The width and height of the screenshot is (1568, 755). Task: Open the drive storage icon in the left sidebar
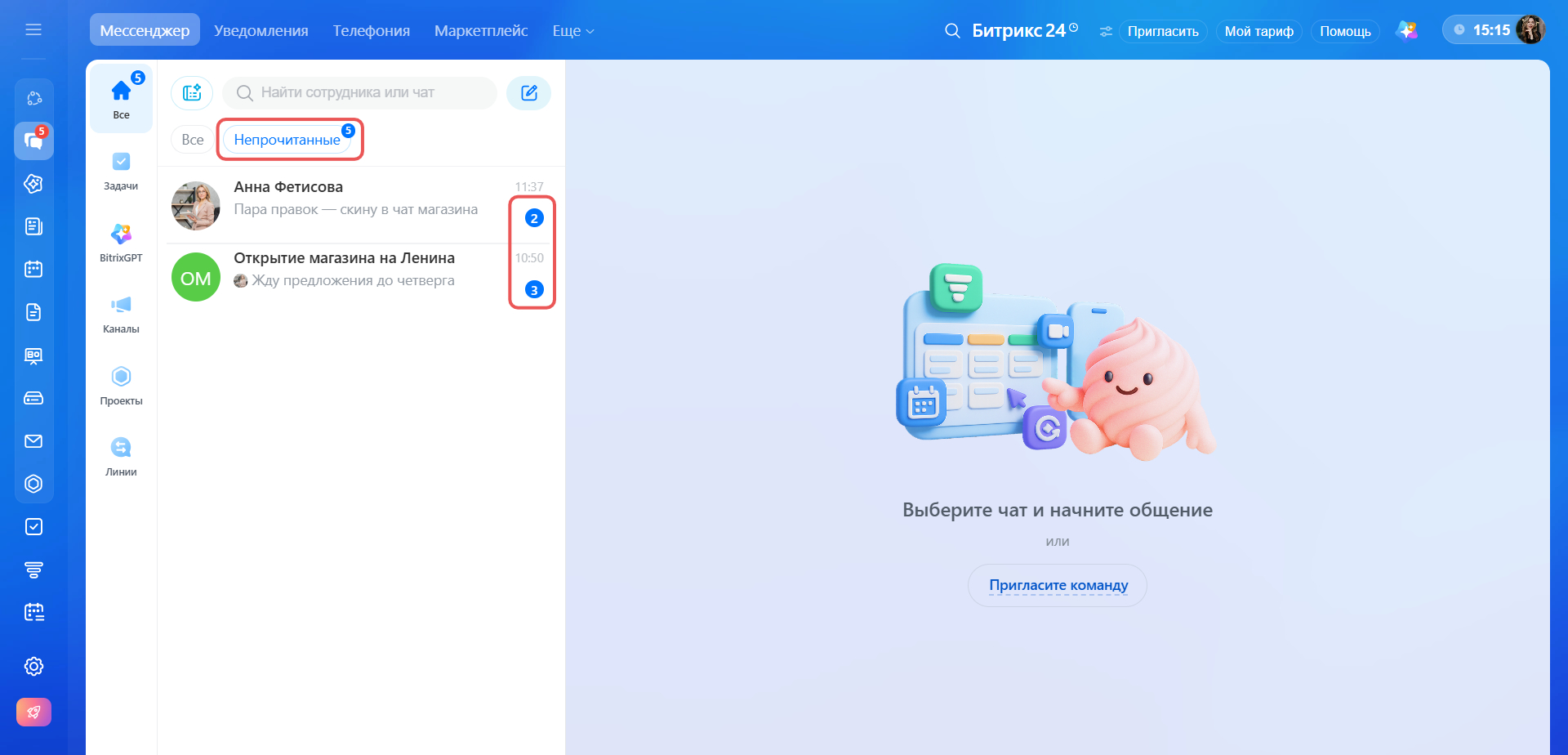(x=33, y=398)
